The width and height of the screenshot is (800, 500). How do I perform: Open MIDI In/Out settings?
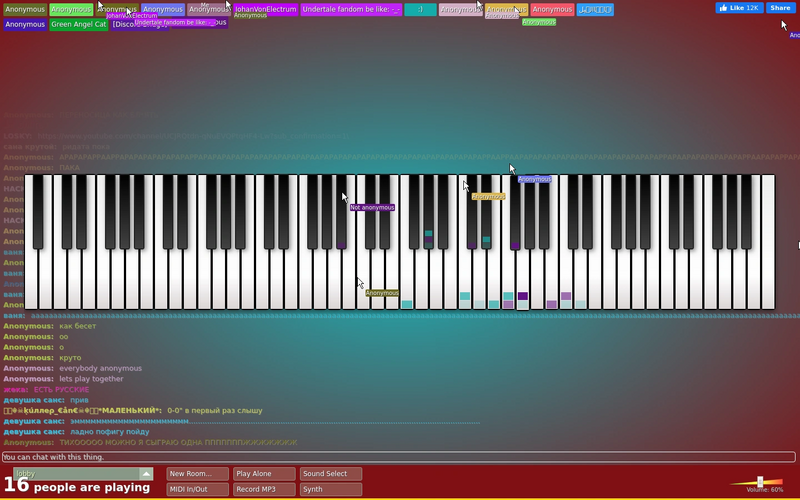(x=197, y=489)
